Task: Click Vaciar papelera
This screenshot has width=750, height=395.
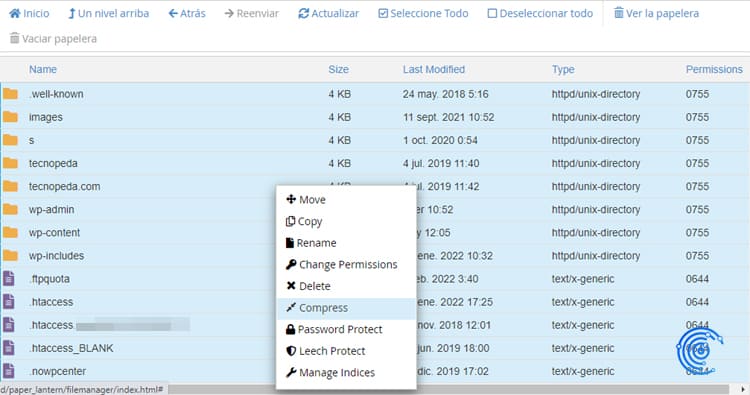Action: (53, 38)
